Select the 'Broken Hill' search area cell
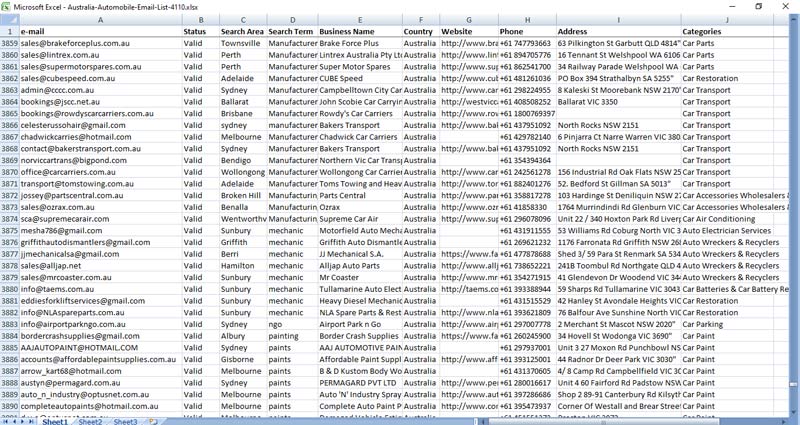The image size is (800, 425). tap(243, 195)
